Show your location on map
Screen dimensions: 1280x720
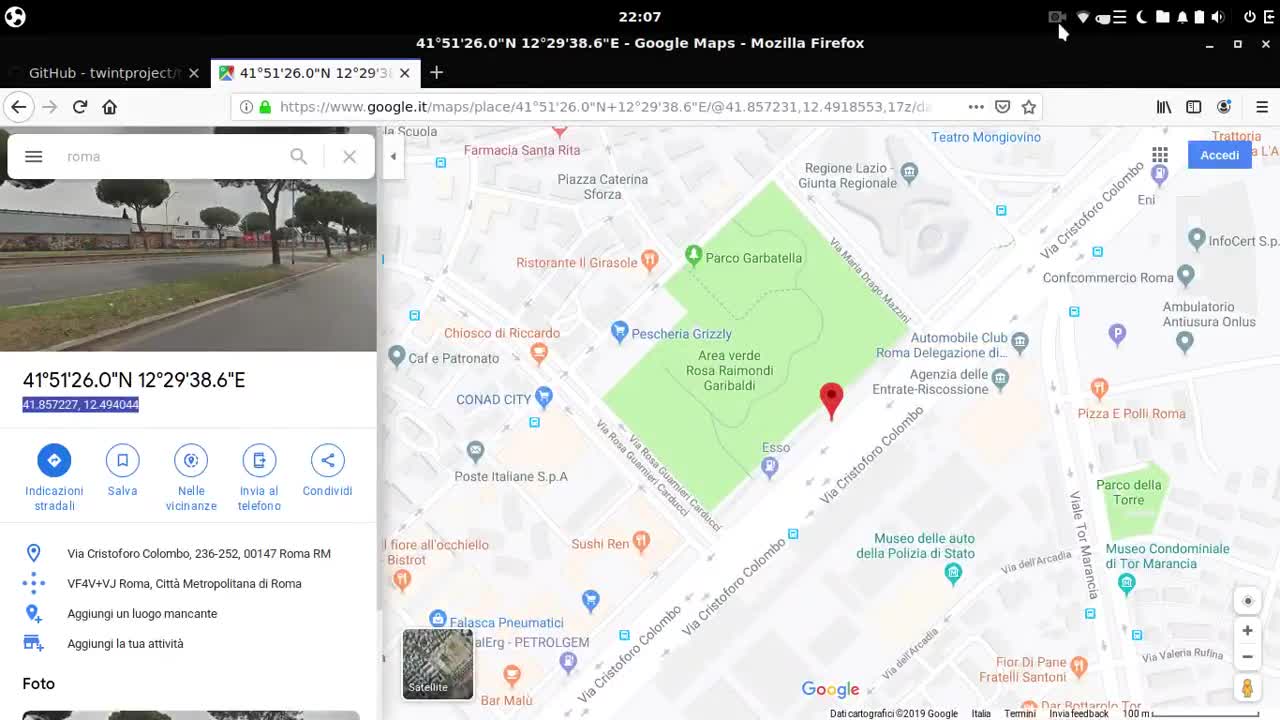click(1247, 601)
